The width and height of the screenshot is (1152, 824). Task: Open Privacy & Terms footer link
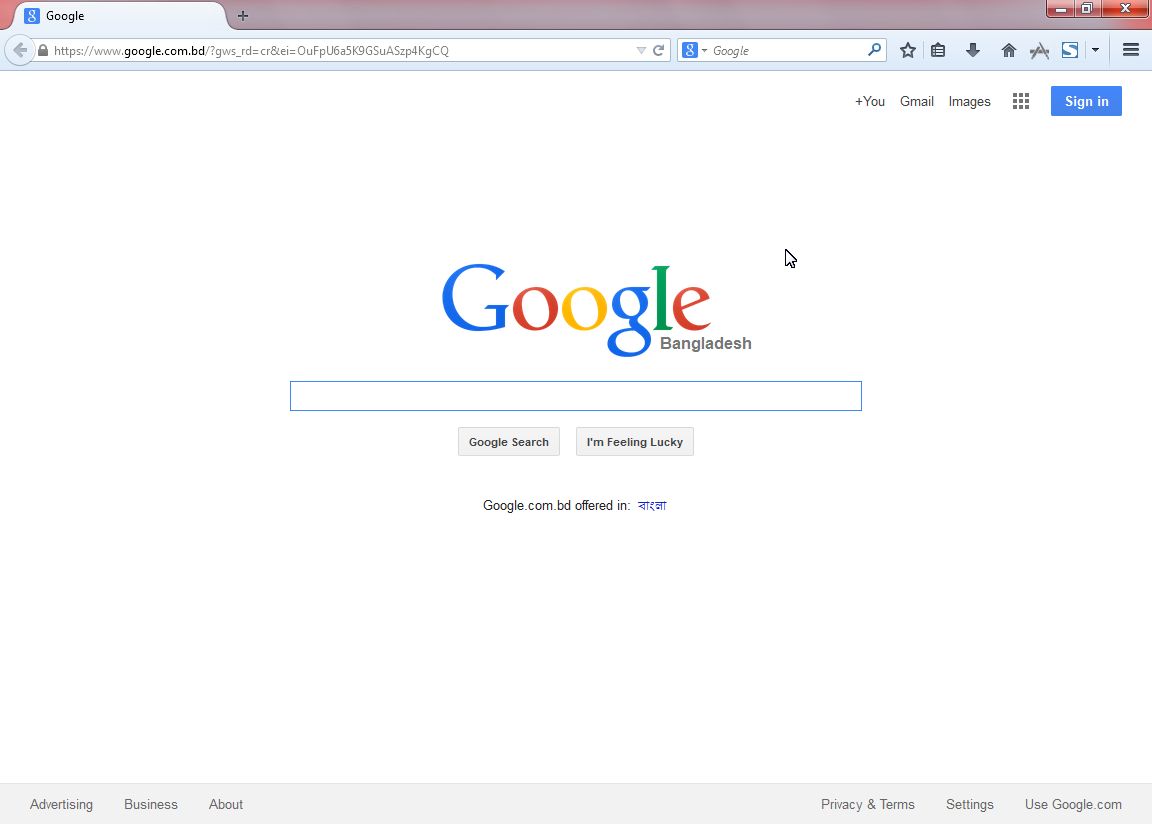(x=868, y=804)
